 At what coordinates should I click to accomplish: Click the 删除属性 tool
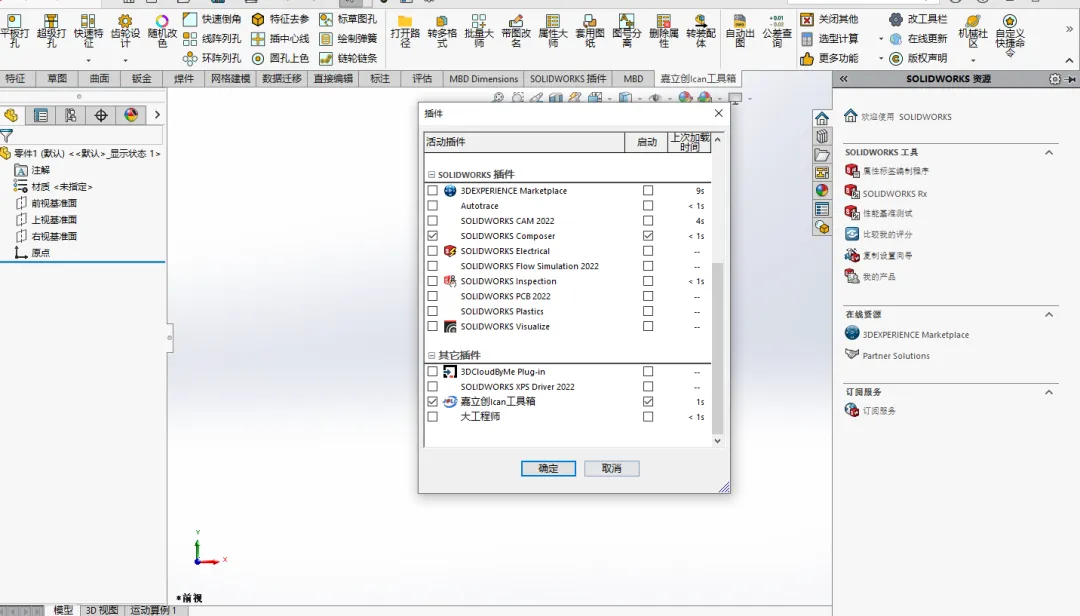tap(664, 31)
